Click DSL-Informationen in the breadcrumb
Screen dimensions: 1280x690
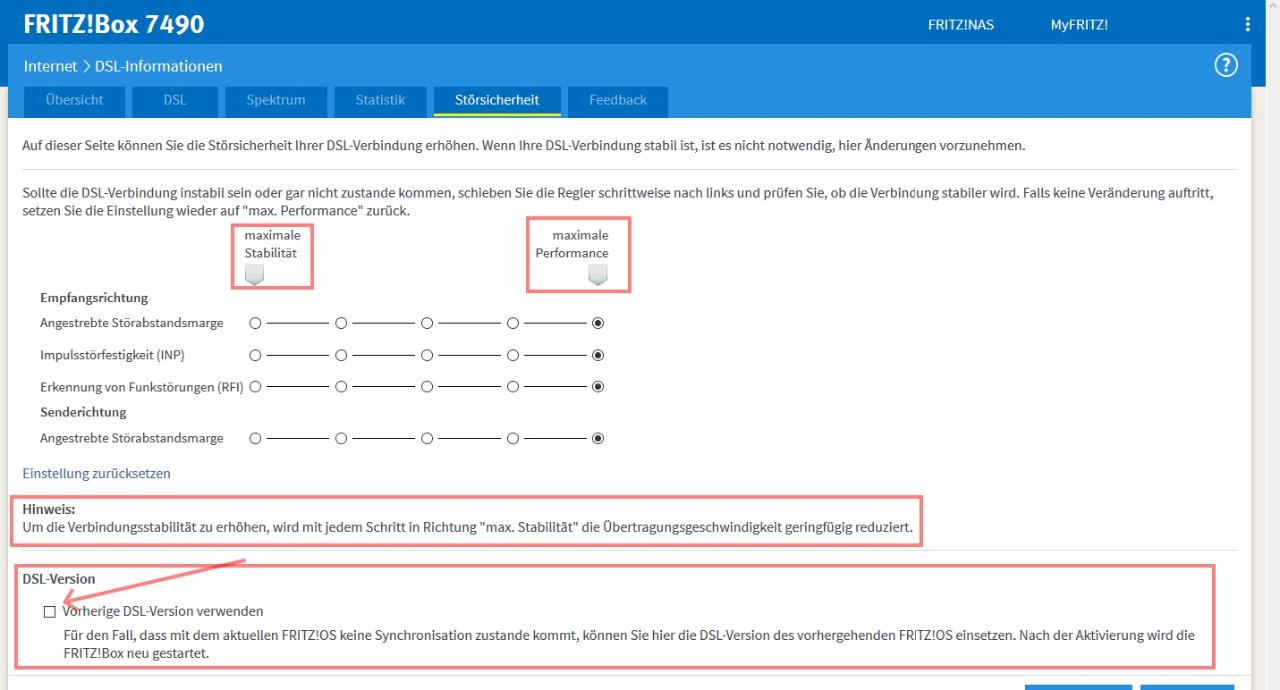159,66
